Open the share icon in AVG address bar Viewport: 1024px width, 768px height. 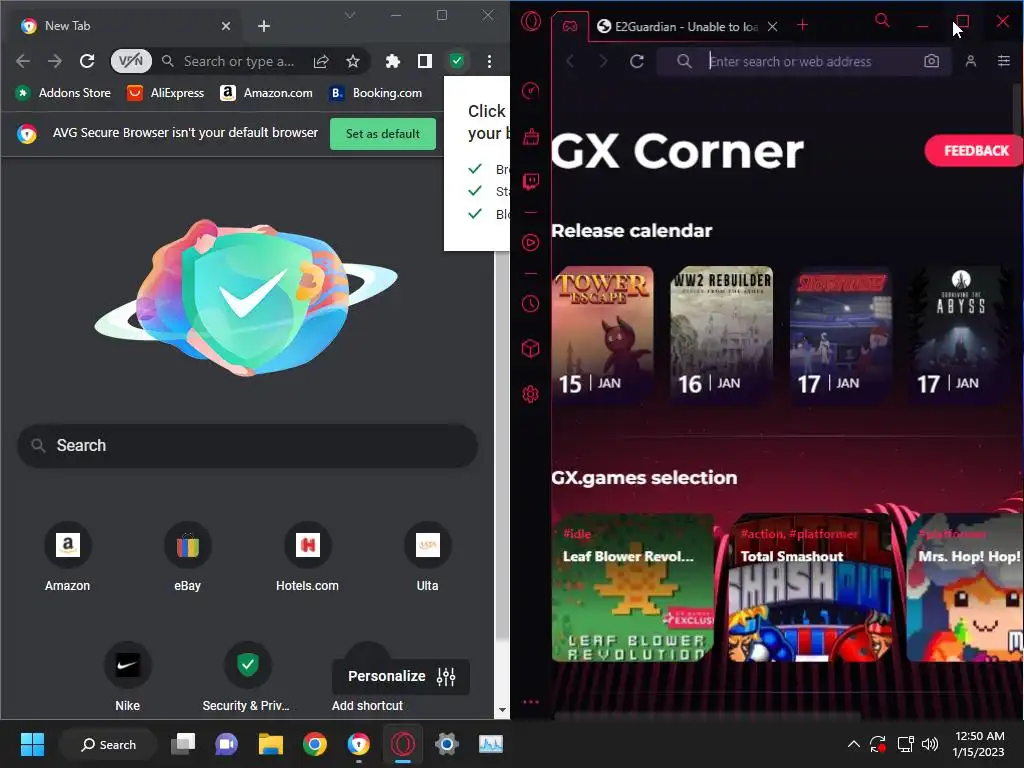tap(321, 61)
